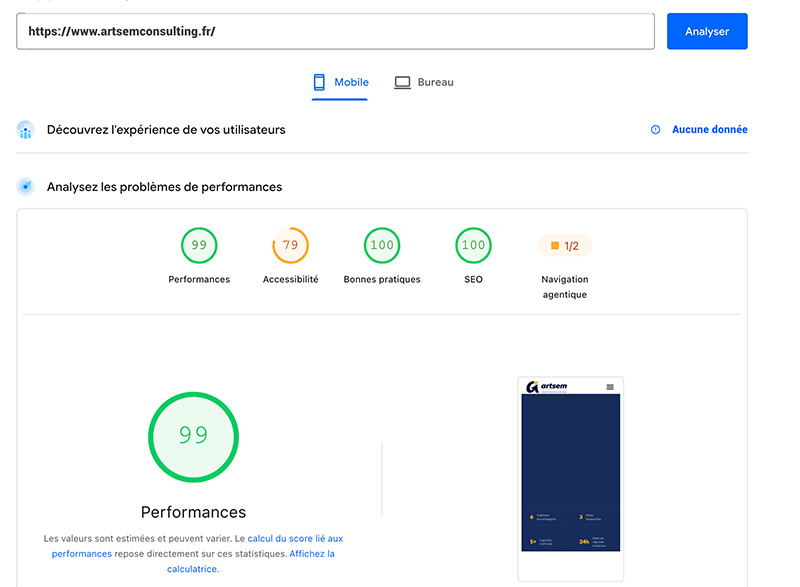This screenshot has width=800, height=587.
Task: Click the user experience section icon
Action: [26, 130]
